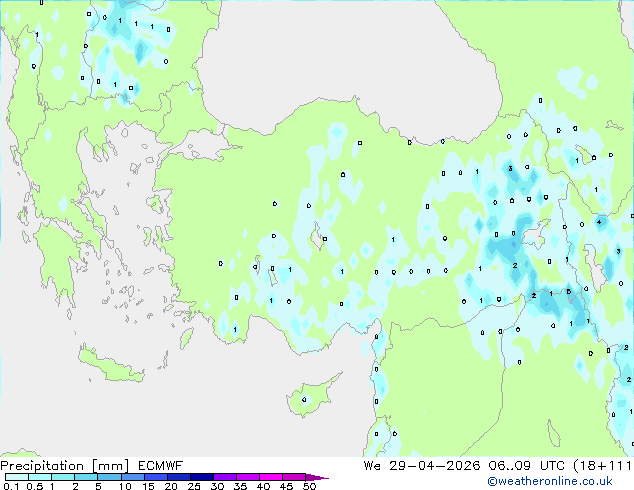634x490 pixels.
Task: Click the "35" legend tick label
Action: coord(240,486)
